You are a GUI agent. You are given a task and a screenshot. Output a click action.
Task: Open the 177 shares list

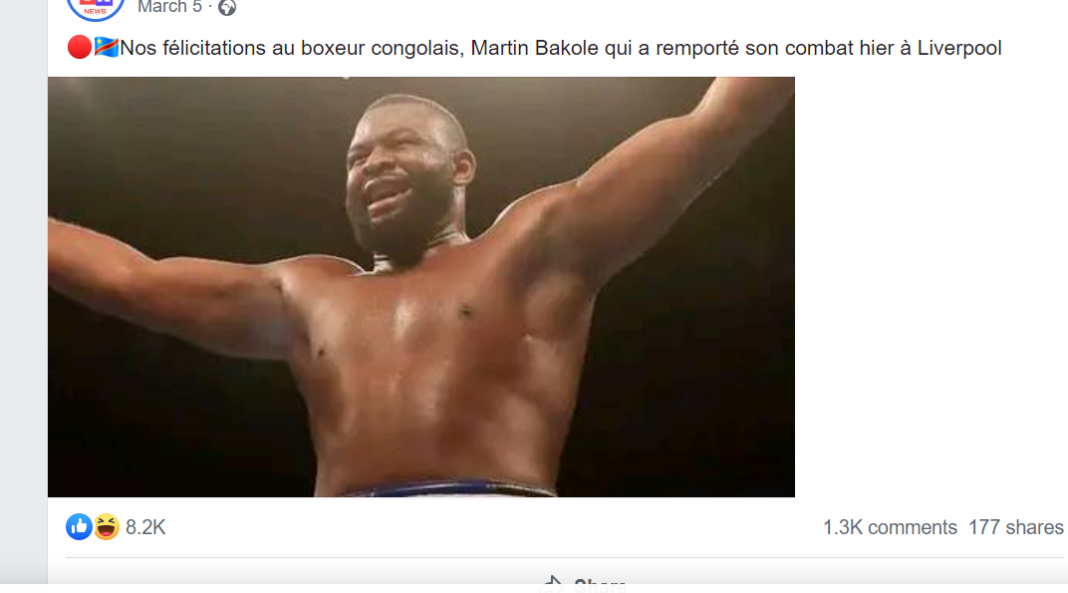[1016, 528]
